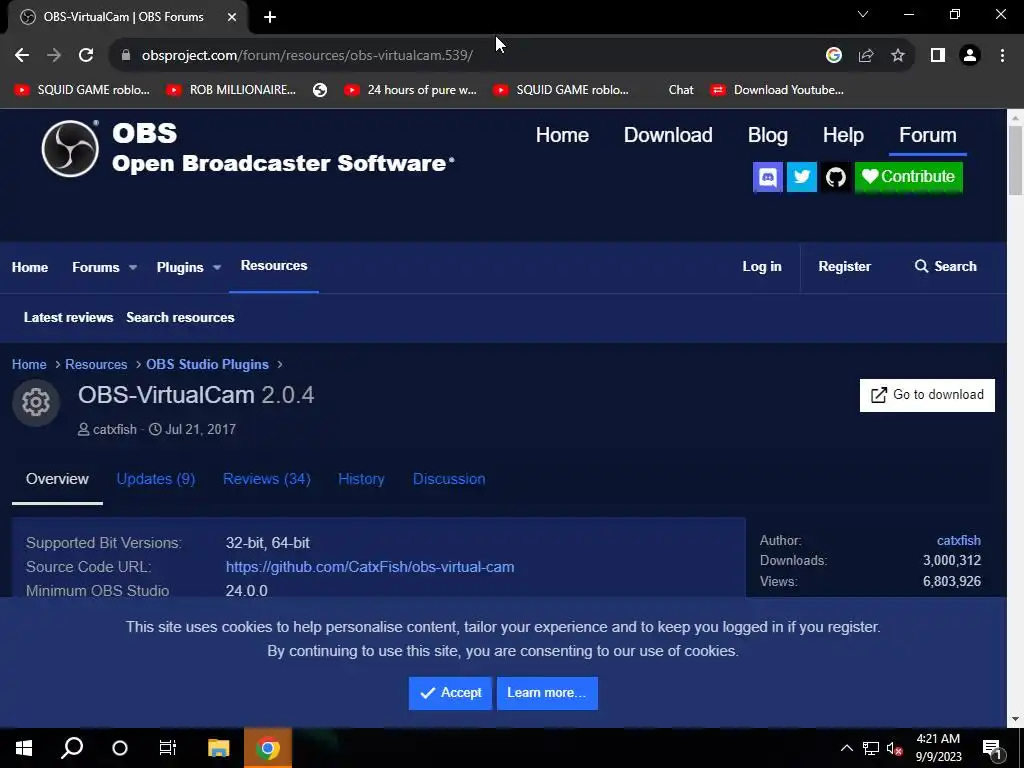The height and width of the screenshot is (768, 1024).
Task: Click catxfish in the Author sidebar
Action: pyautogui.click(x=959, y=541)
